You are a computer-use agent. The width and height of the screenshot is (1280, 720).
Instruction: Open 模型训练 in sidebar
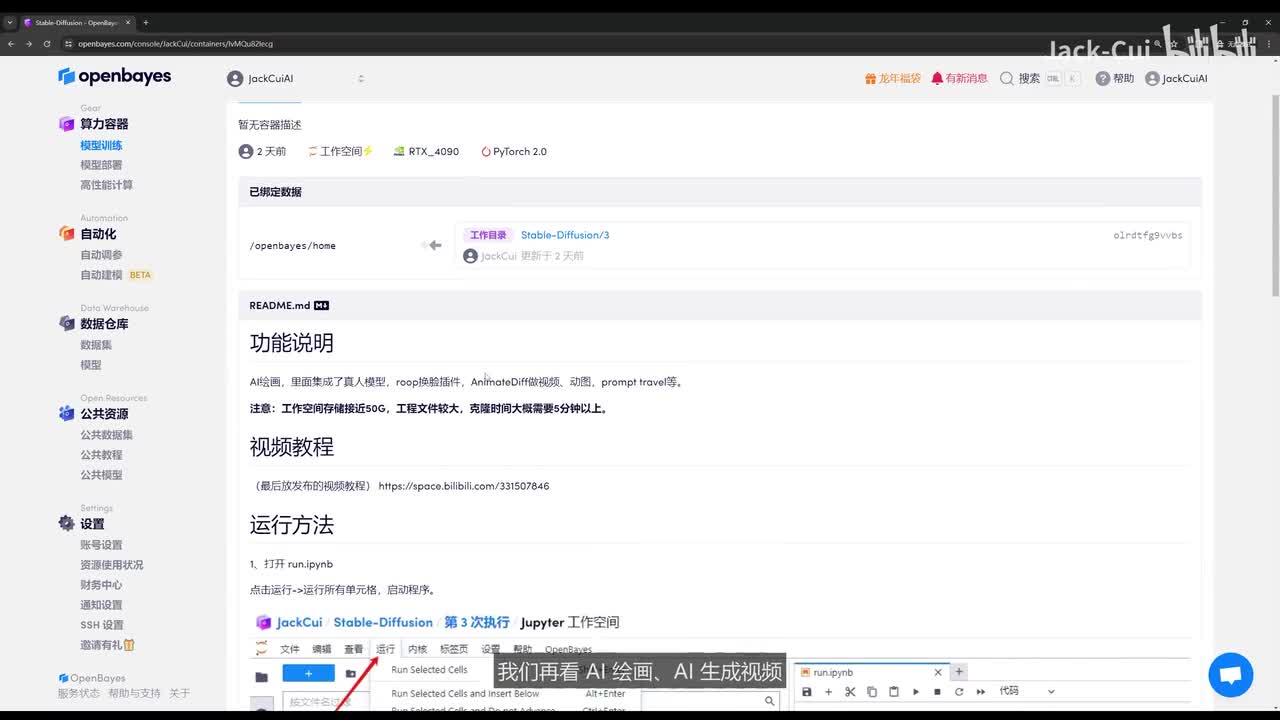pyautogui.click(x=101, y=145)
